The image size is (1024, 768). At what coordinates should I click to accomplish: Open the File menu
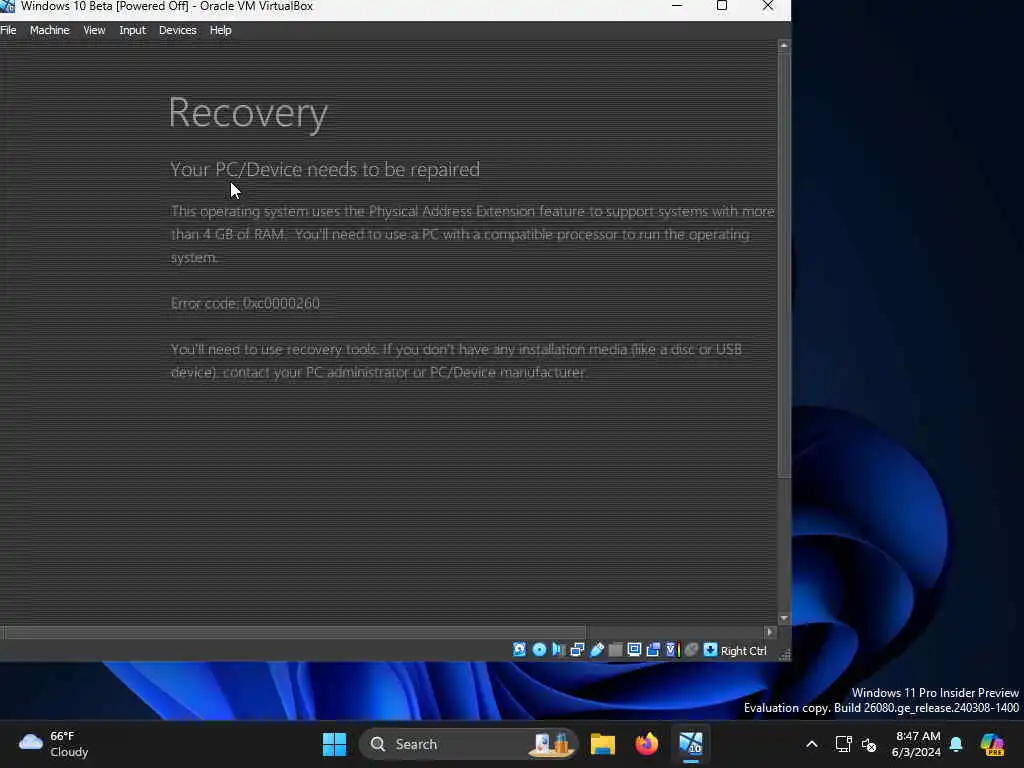pos(8,30)
